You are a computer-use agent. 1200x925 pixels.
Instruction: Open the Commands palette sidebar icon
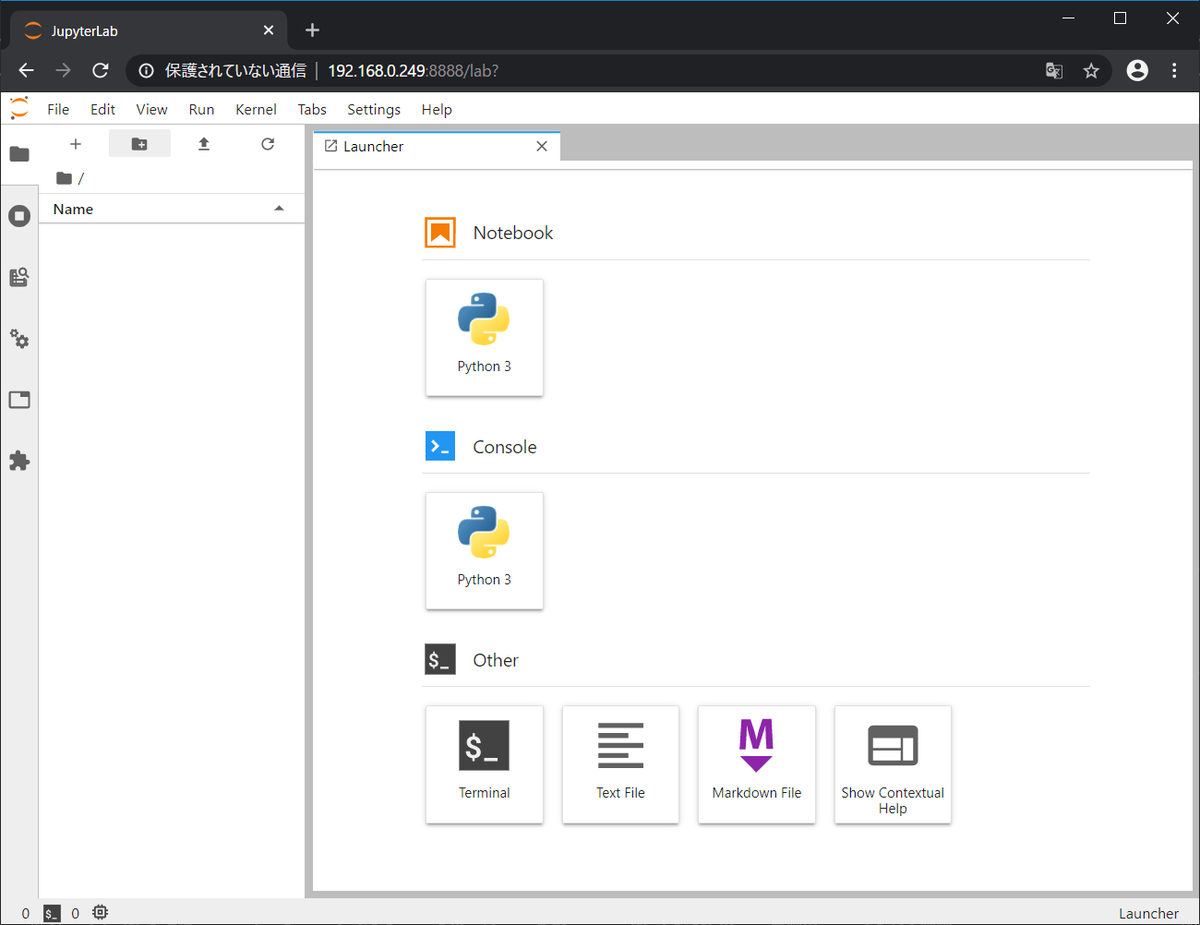point(19,277)
